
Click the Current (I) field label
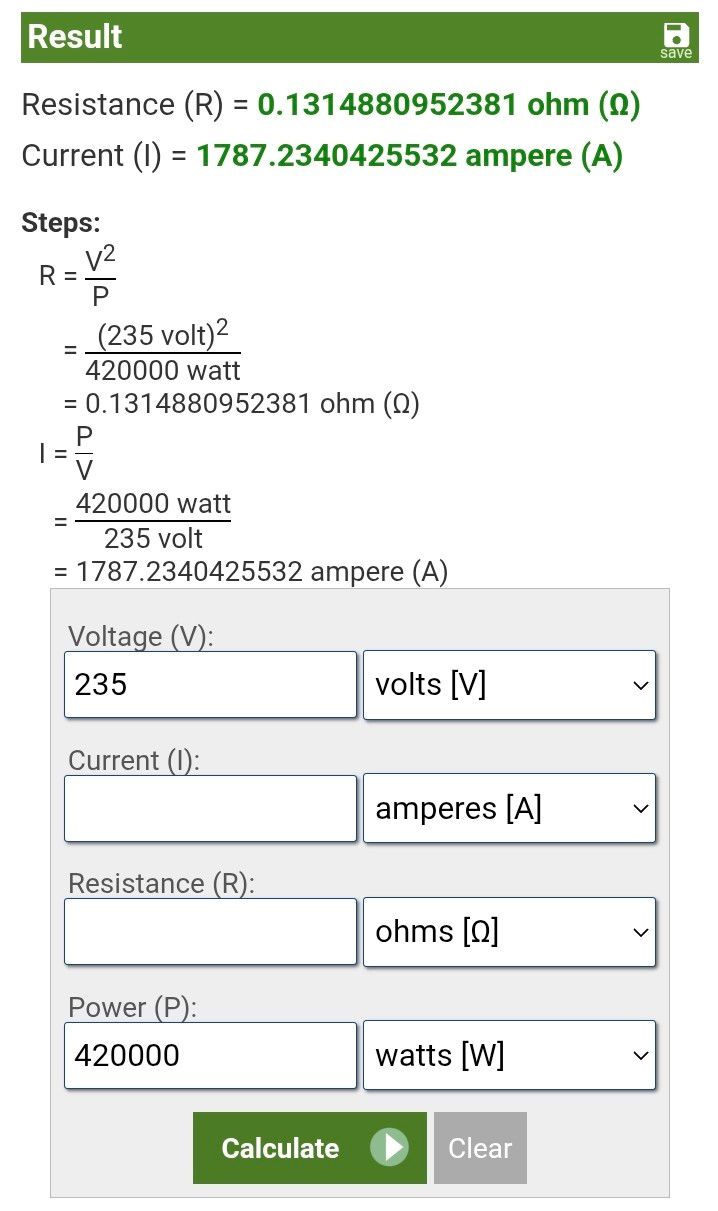134,760
